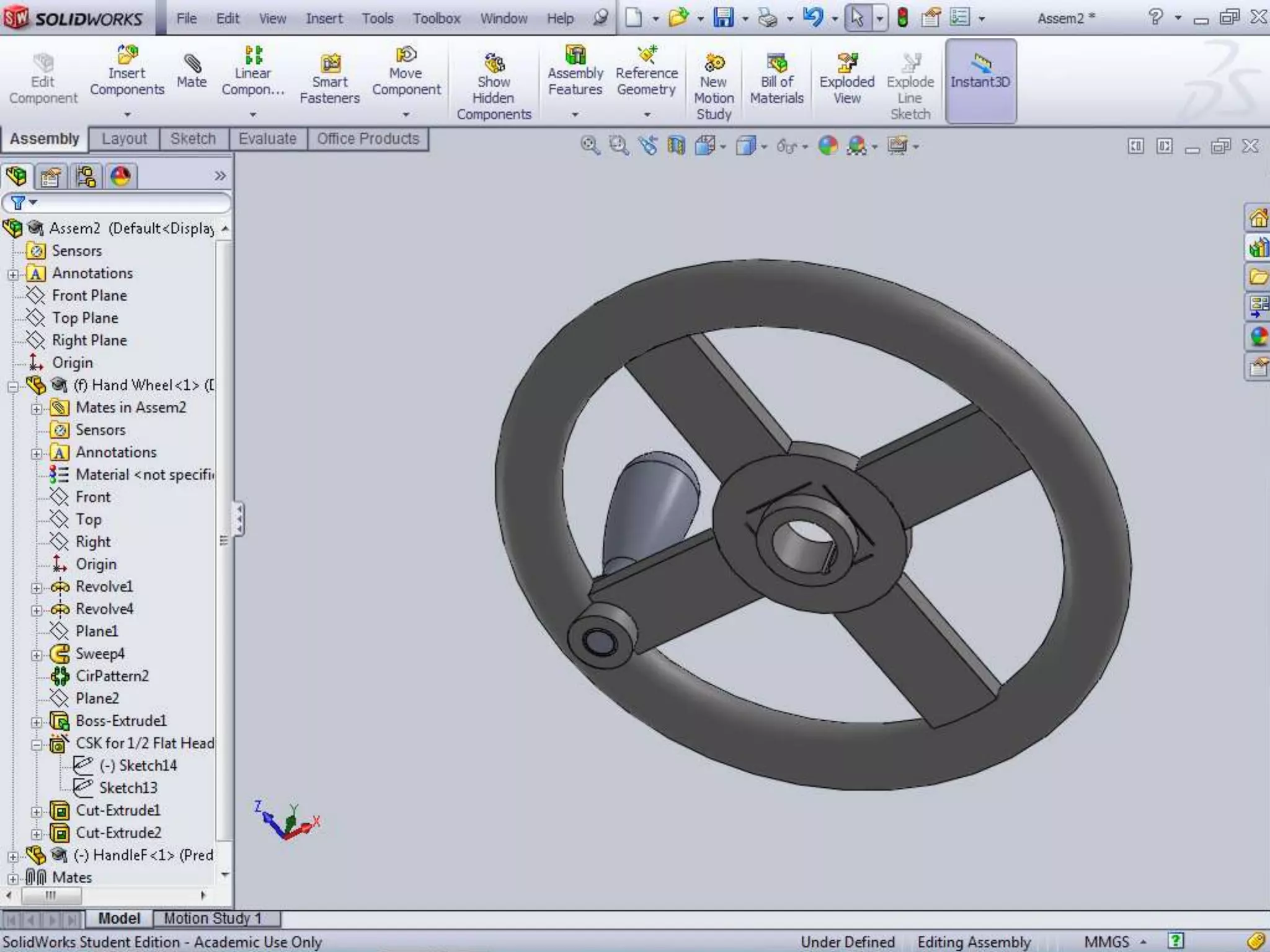This screenshot has width=1270, height=952.
Task: Switch to the Evaluate tab
Action: (267, 139)
